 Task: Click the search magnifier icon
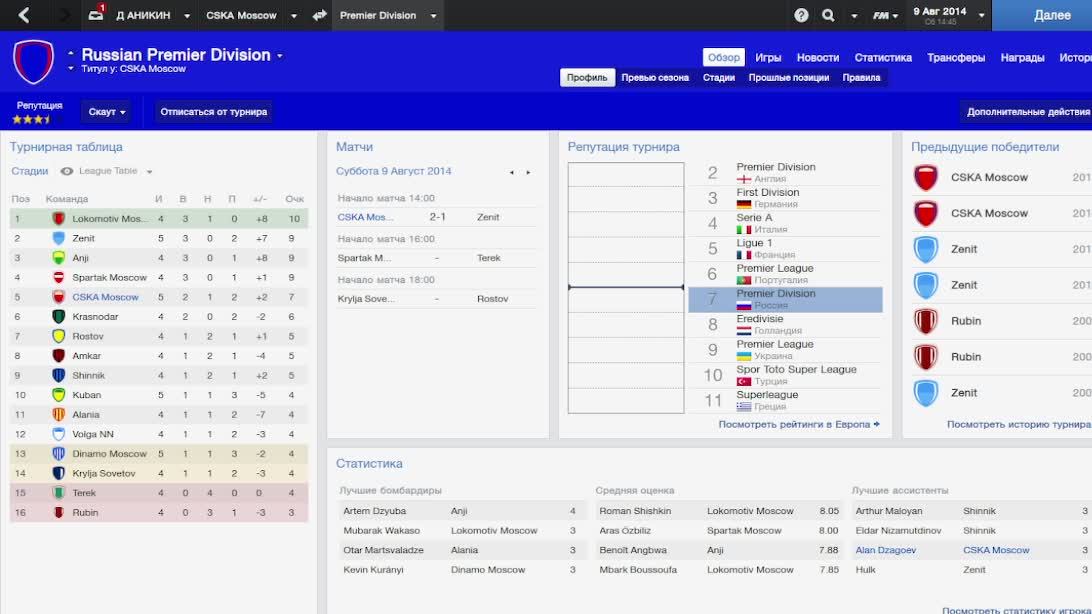(x=828, y=15)
